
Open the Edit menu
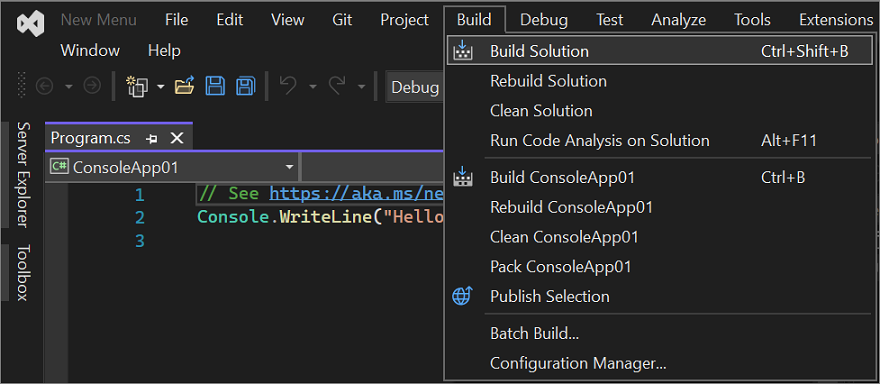(230, 20)
